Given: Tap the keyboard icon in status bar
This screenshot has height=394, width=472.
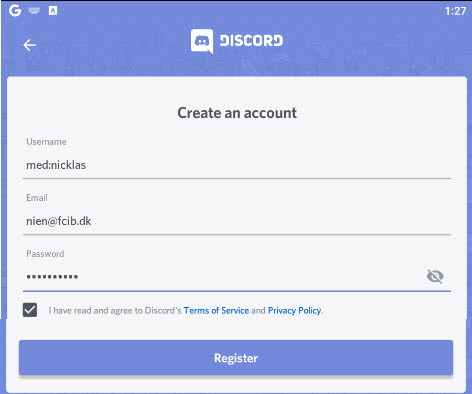Looking at the screenshot, I should [34, 11].
